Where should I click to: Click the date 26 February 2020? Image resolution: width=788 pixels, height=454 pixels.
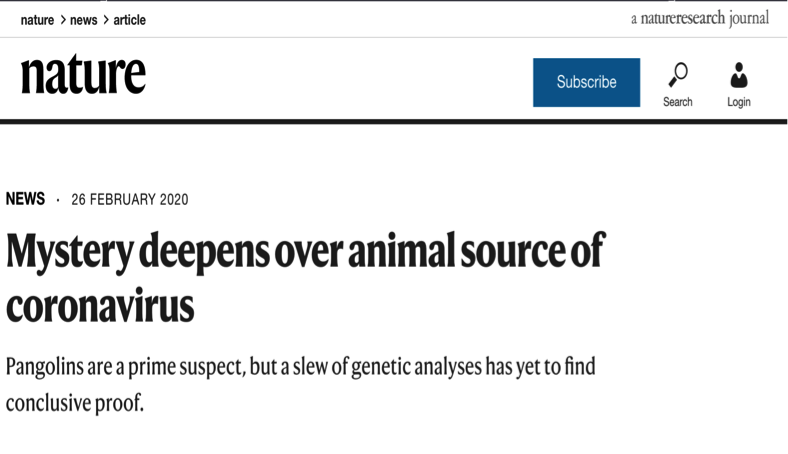pyautogui.click(x=130, y=200)
